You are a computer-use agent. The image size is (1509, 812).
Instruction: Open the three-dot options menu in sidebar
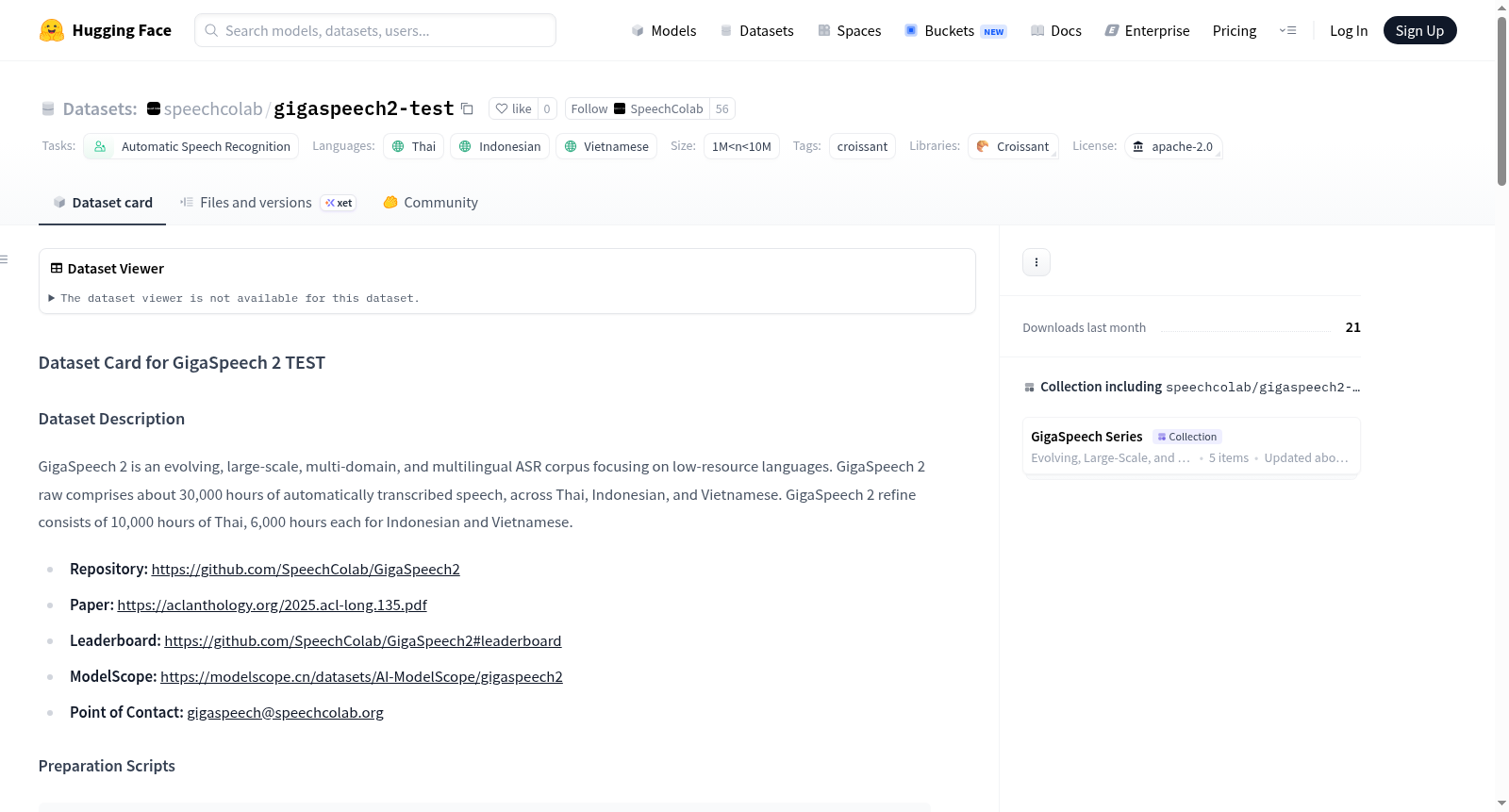coord(1036,262)
